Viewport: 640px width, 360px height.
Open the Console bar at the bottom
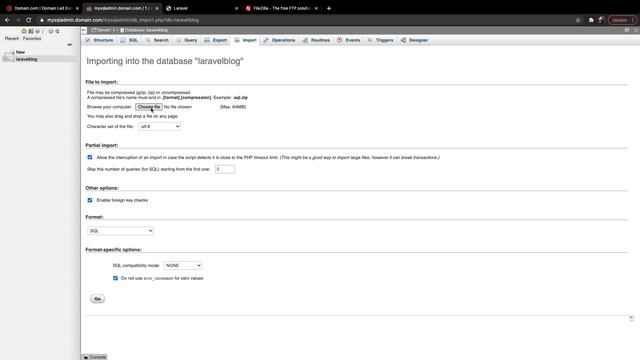95,357
